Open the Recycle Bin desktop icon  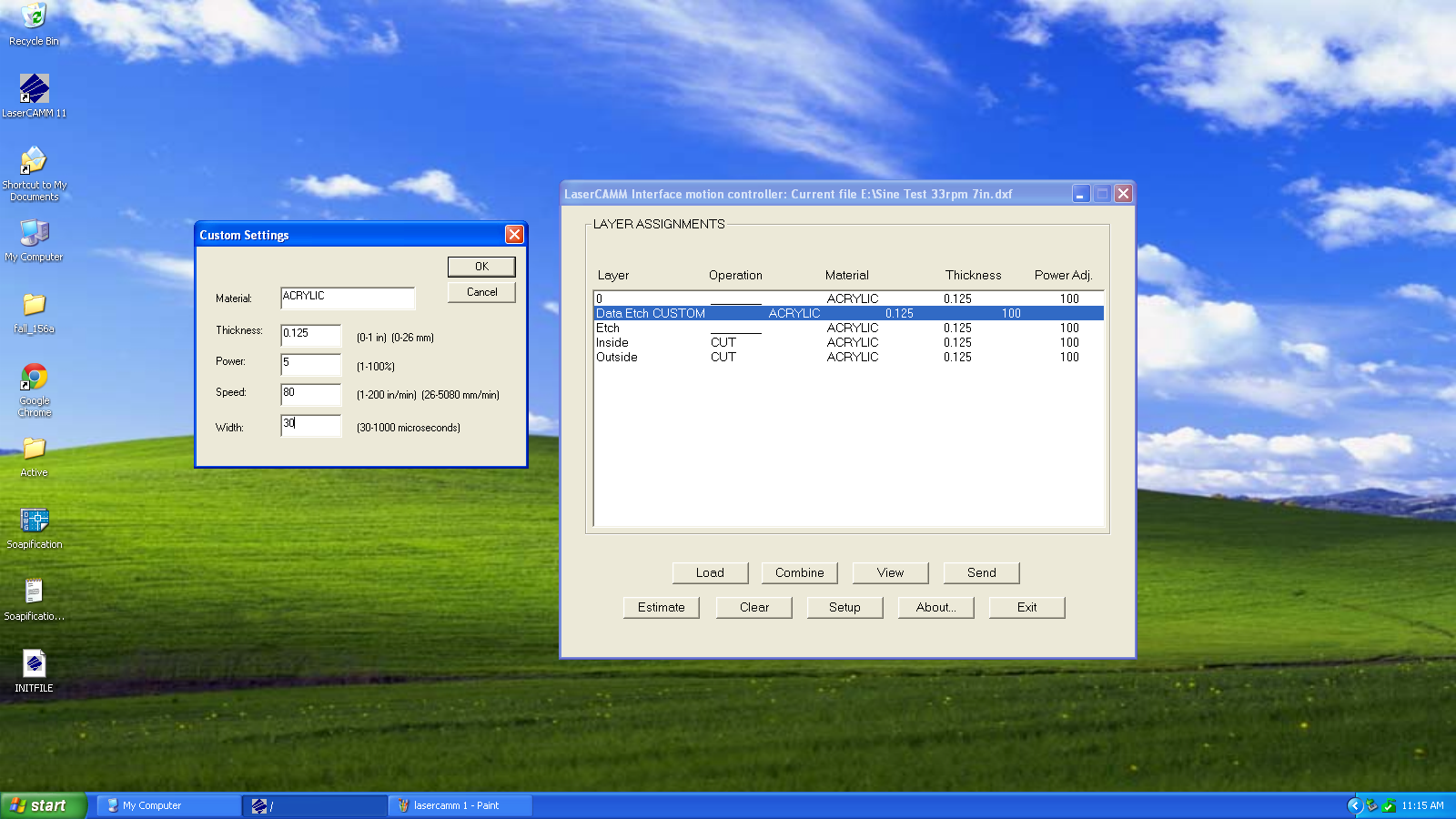34,25
